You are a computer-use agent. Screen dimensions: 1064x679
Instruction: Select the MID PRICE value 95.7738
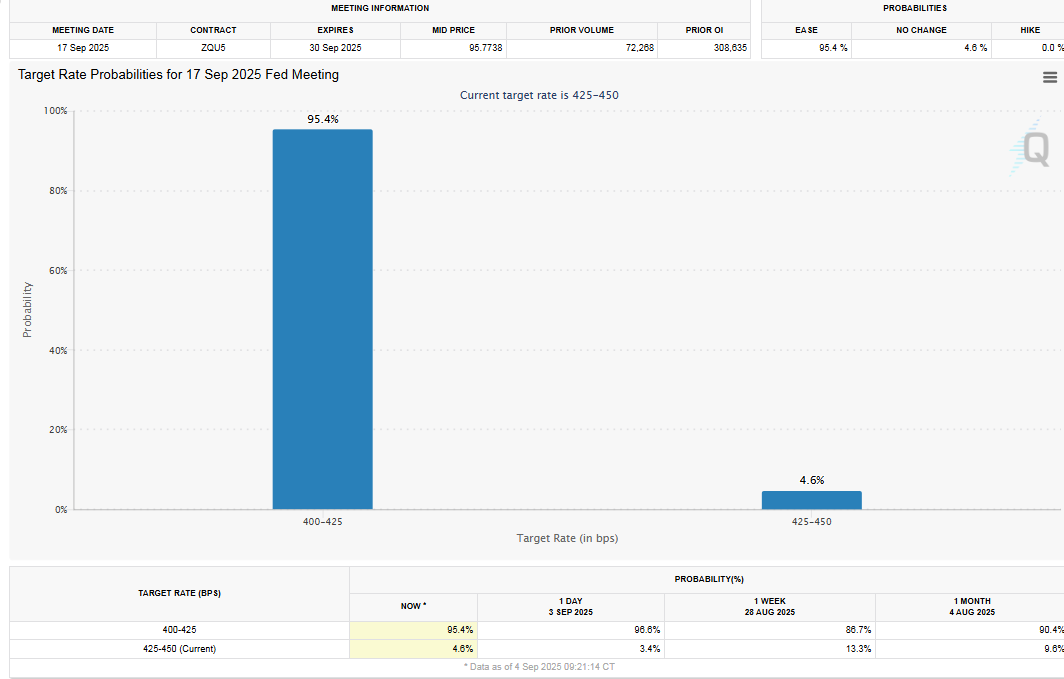click(x=453, y=48)
